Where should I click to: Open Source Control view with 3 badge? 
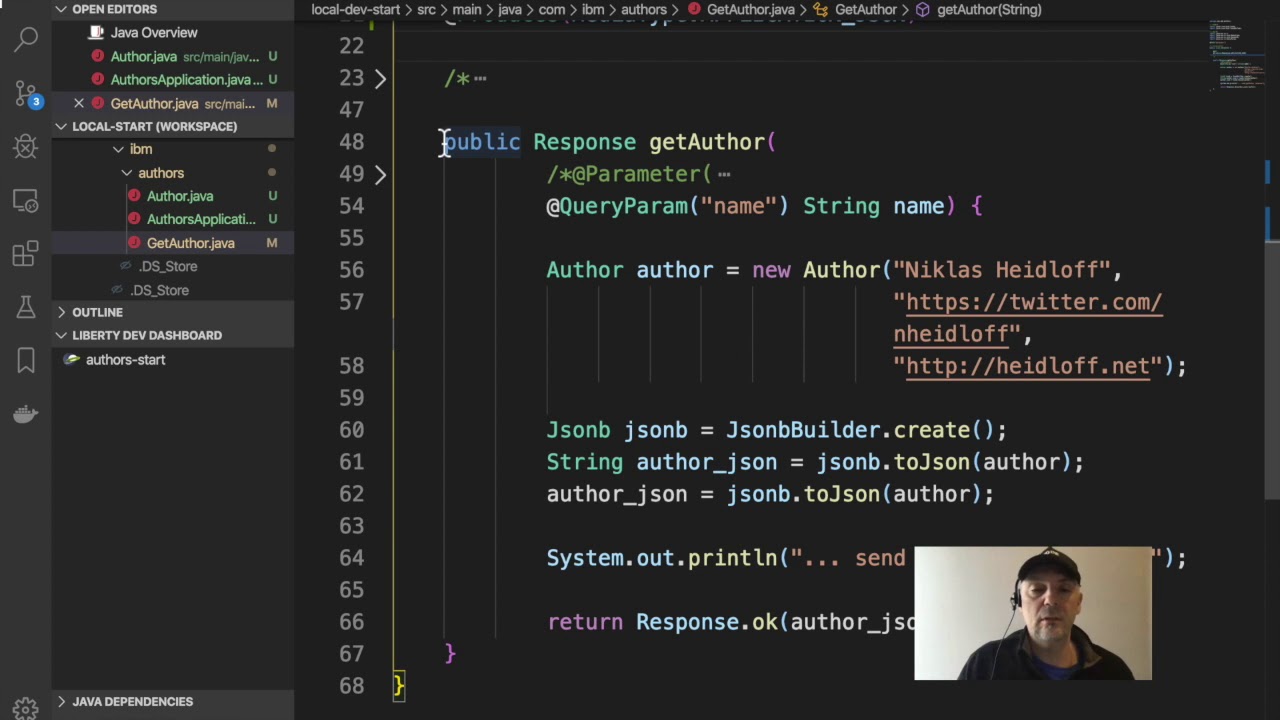[x=26, y=94]
